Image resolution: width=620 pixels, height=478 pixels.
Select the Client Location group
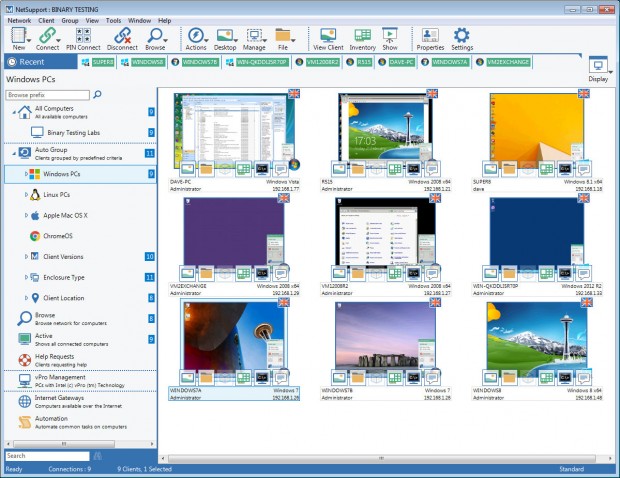click(80, 298)
